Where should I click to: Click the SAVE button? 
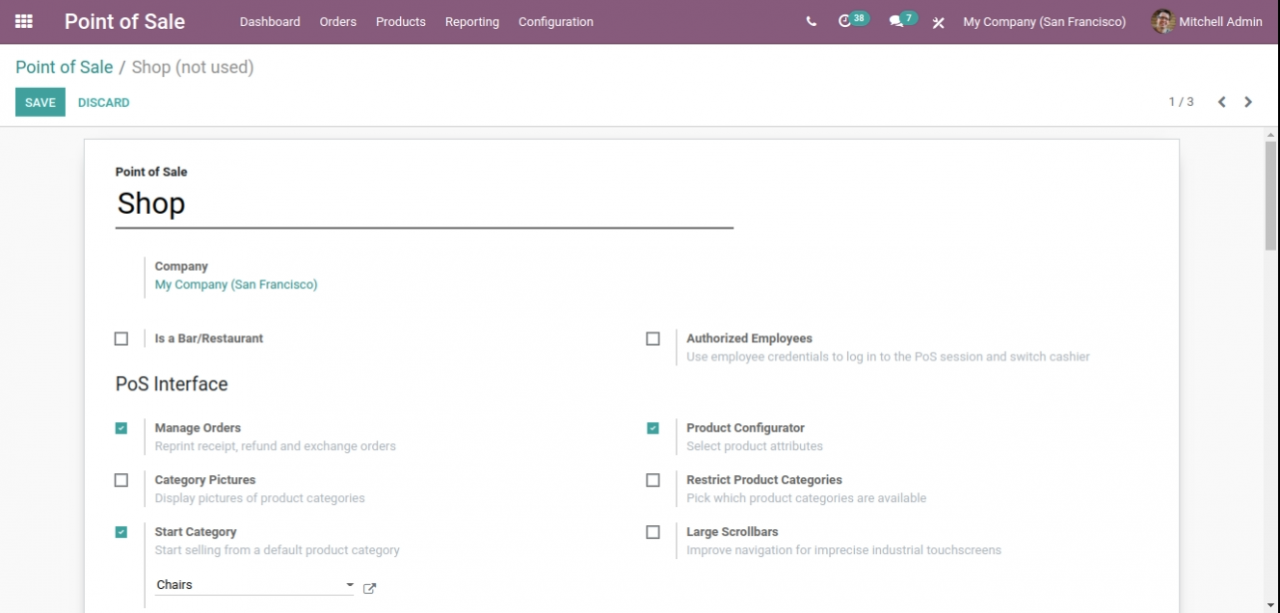(x=40, y=101)
